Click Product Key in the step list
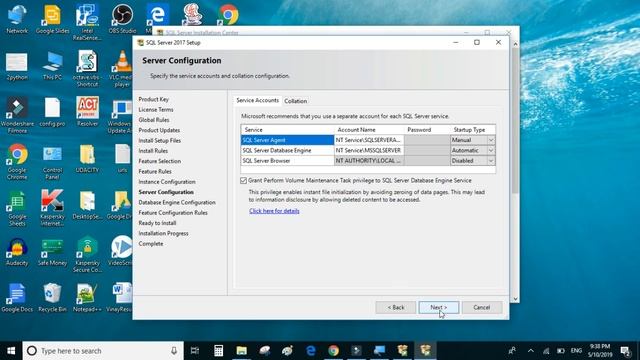640x360 pixels. tap(153, 99)
